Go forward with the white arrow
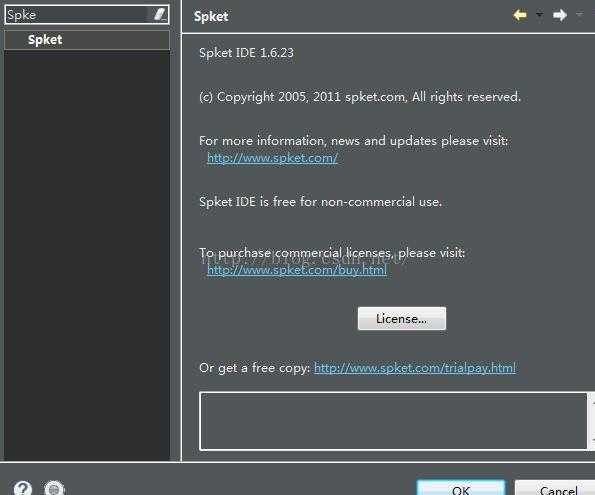The width and height of the screenshot is (595, 495). (560, 15)
